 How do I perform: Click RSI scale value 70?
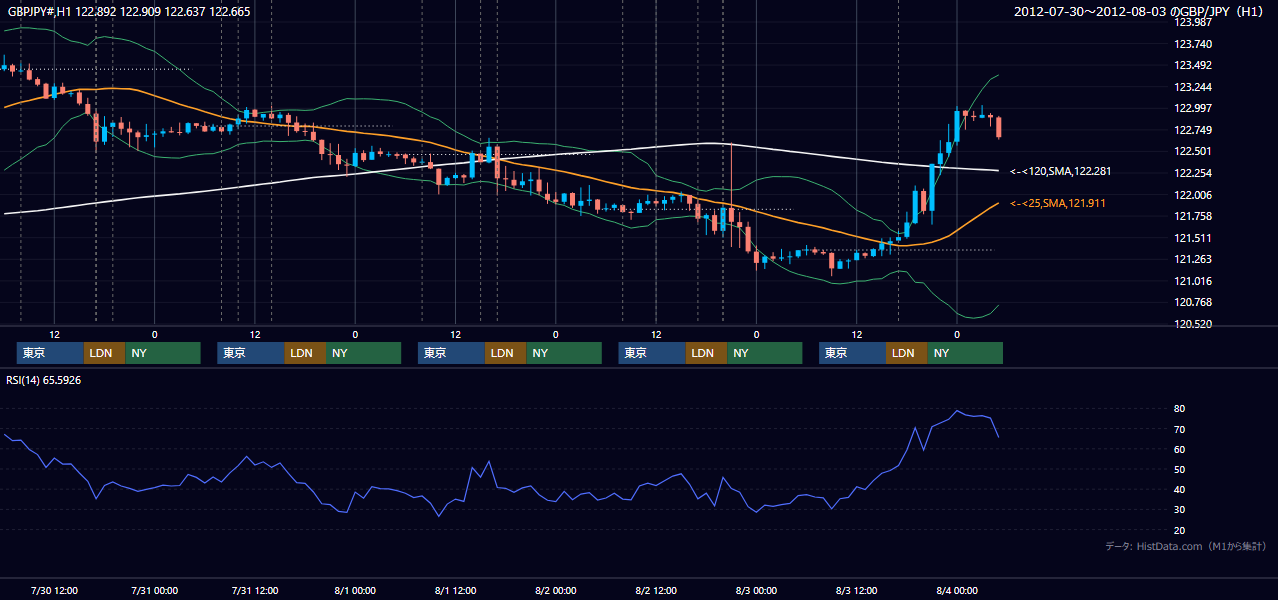tap(1179, 429)
